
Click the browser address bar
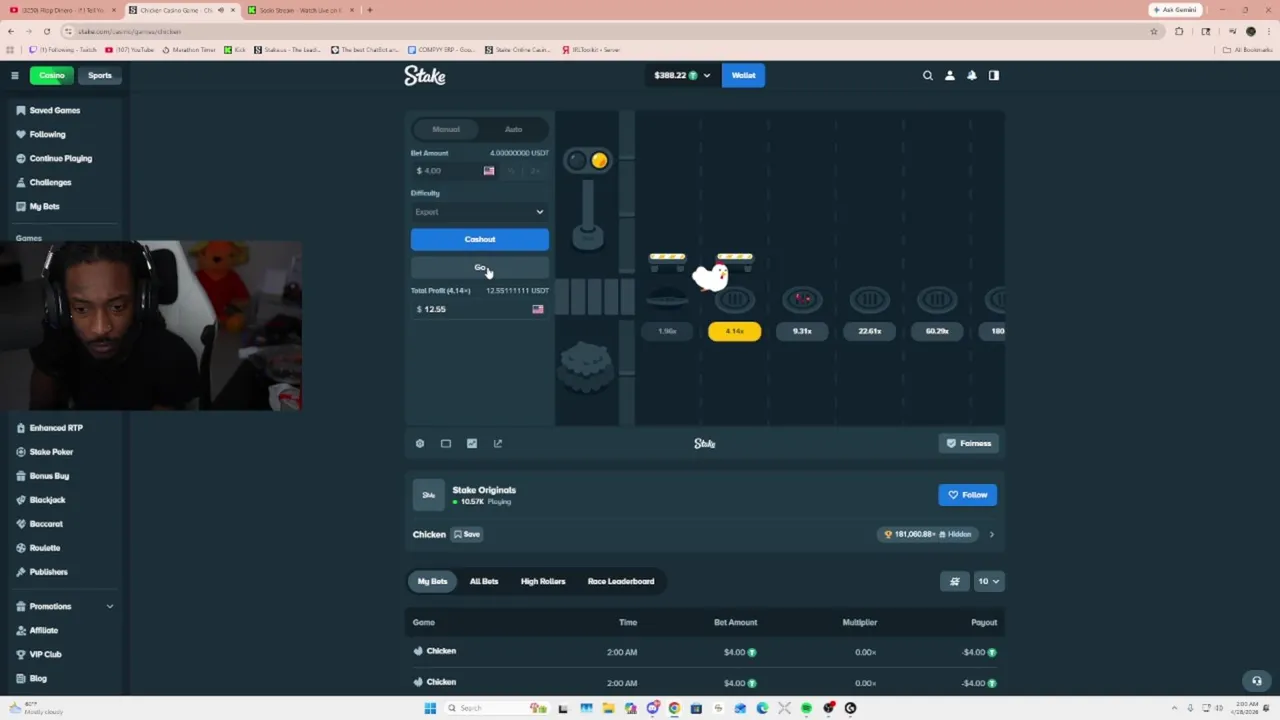pyautogui.click(x=610, y=31)
